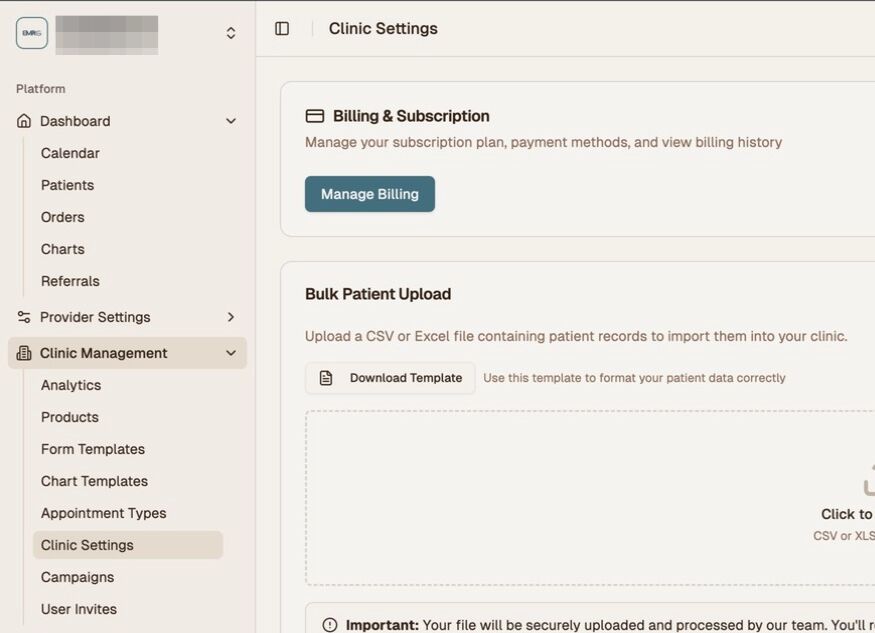Click the Billing & Subscription card icon
This screenshot has width=875, height=633.
pyautogui.click(x=315, y=116)
